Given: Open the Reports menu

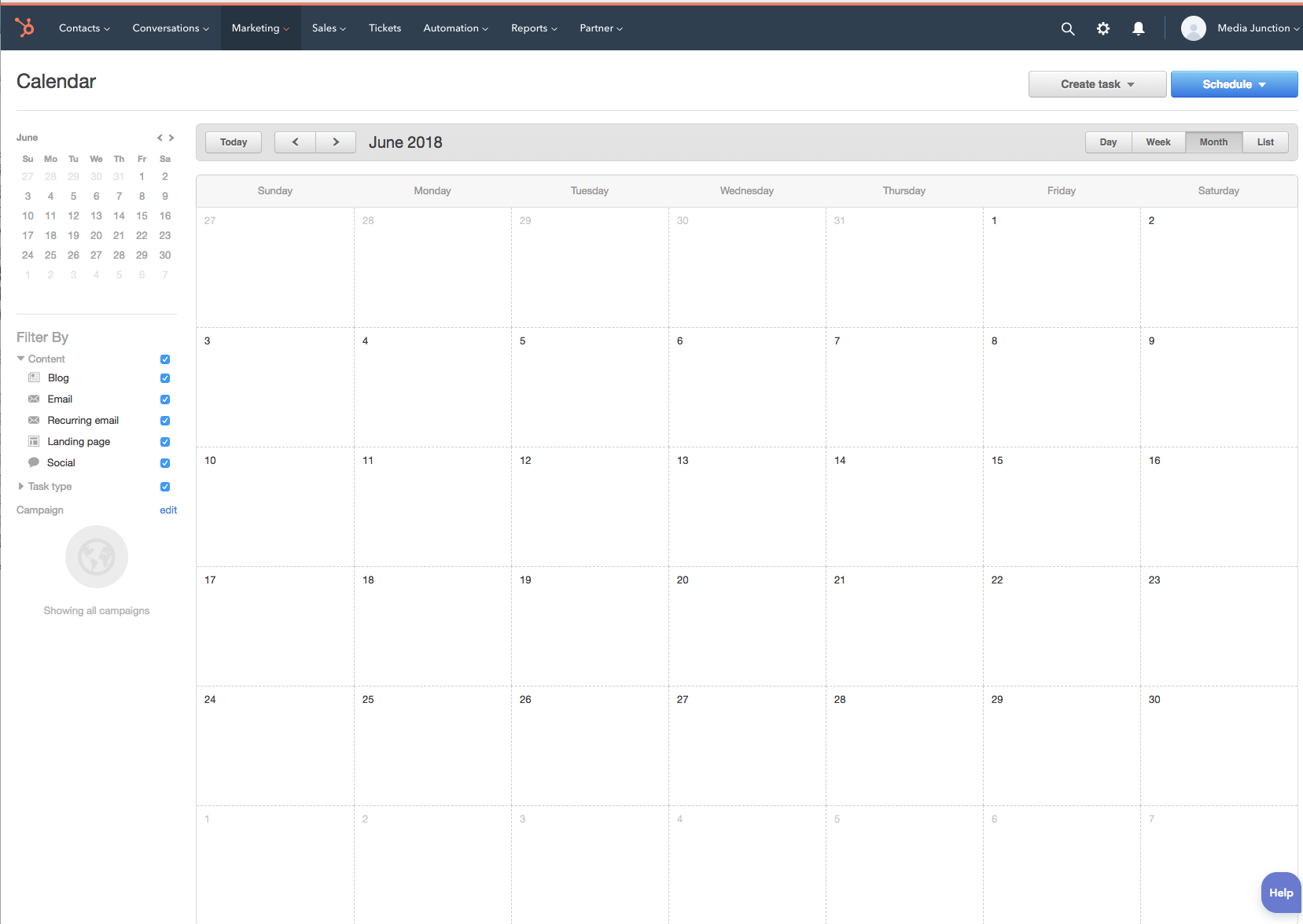Looking at the screenshot, I should tap(534, 28).
